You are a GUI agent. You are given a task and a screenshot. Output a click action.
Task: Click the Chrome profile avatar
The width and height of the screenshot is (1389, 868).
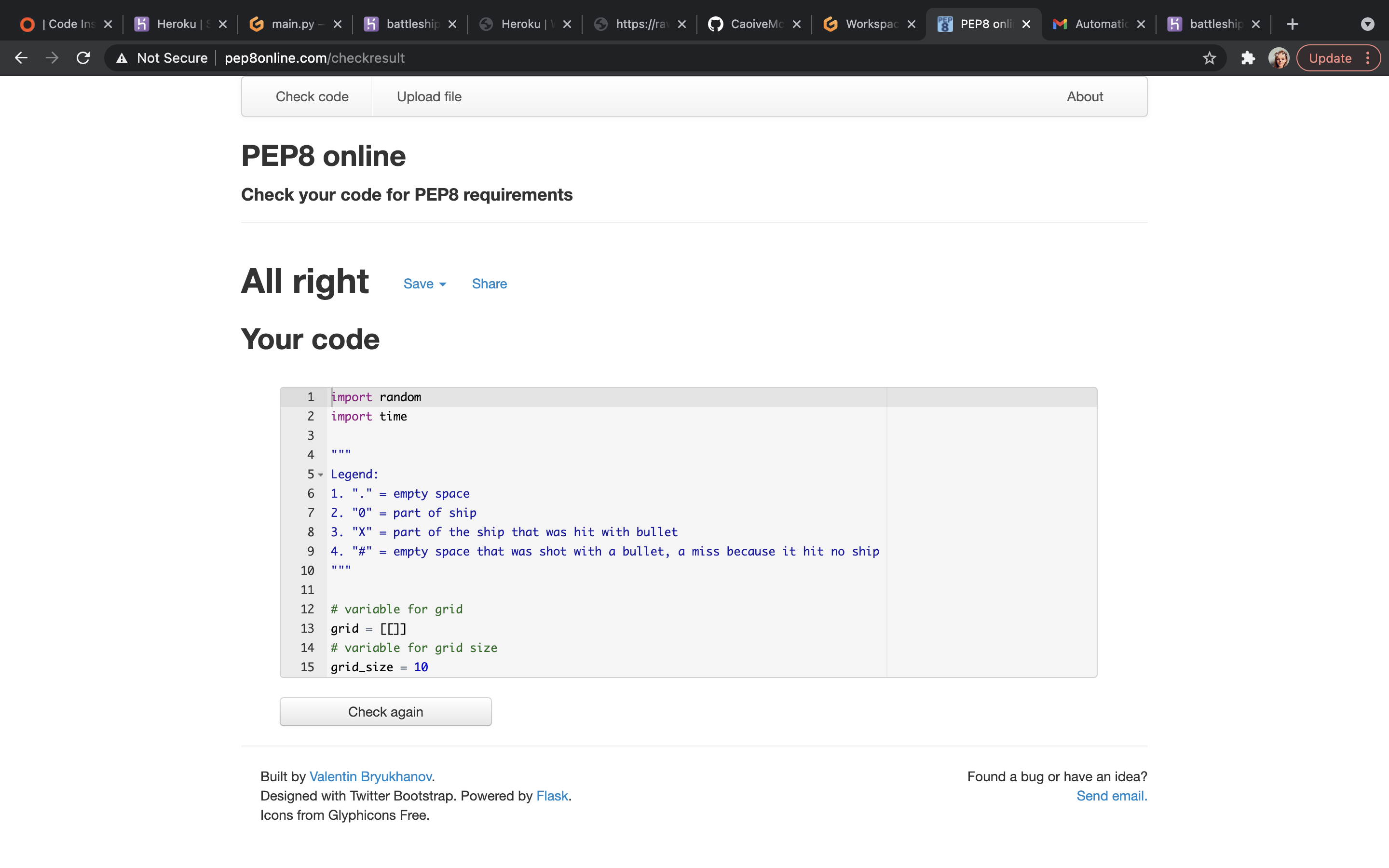1278,58
